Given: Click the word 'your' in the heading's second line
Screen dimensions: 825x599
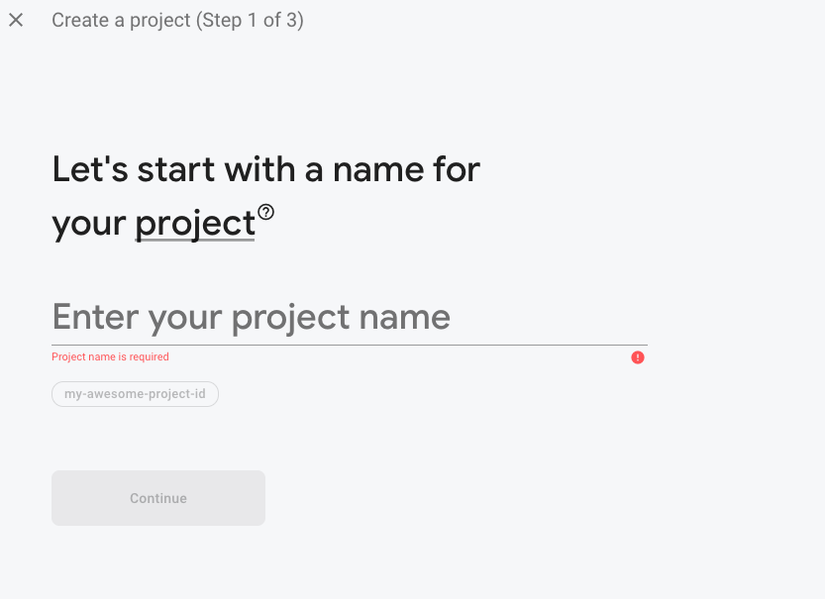Looking at the screenshot, I should point(88,224).
